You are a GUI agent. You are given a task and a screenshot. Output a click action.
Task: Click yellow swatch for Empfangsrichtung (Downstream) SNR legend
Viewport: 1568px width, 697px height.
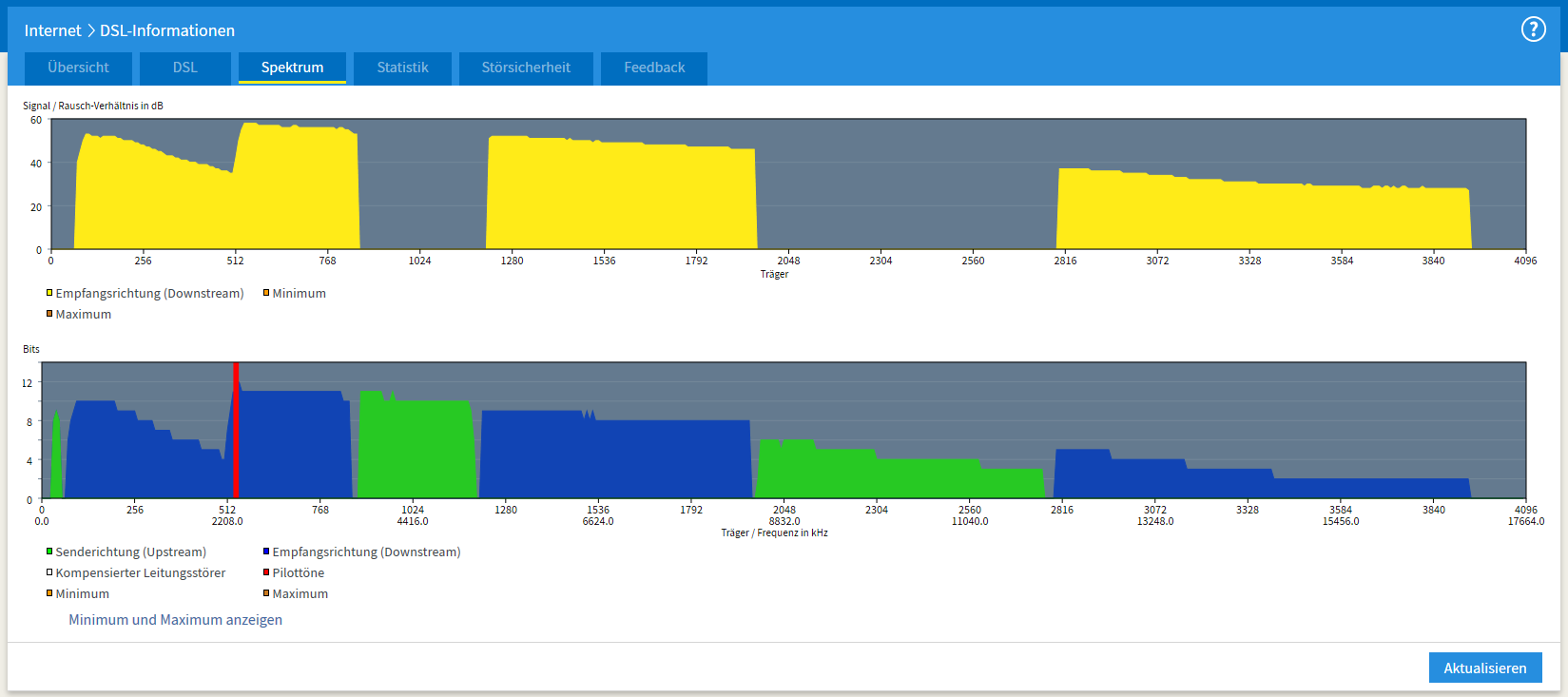tap(49, 293)
